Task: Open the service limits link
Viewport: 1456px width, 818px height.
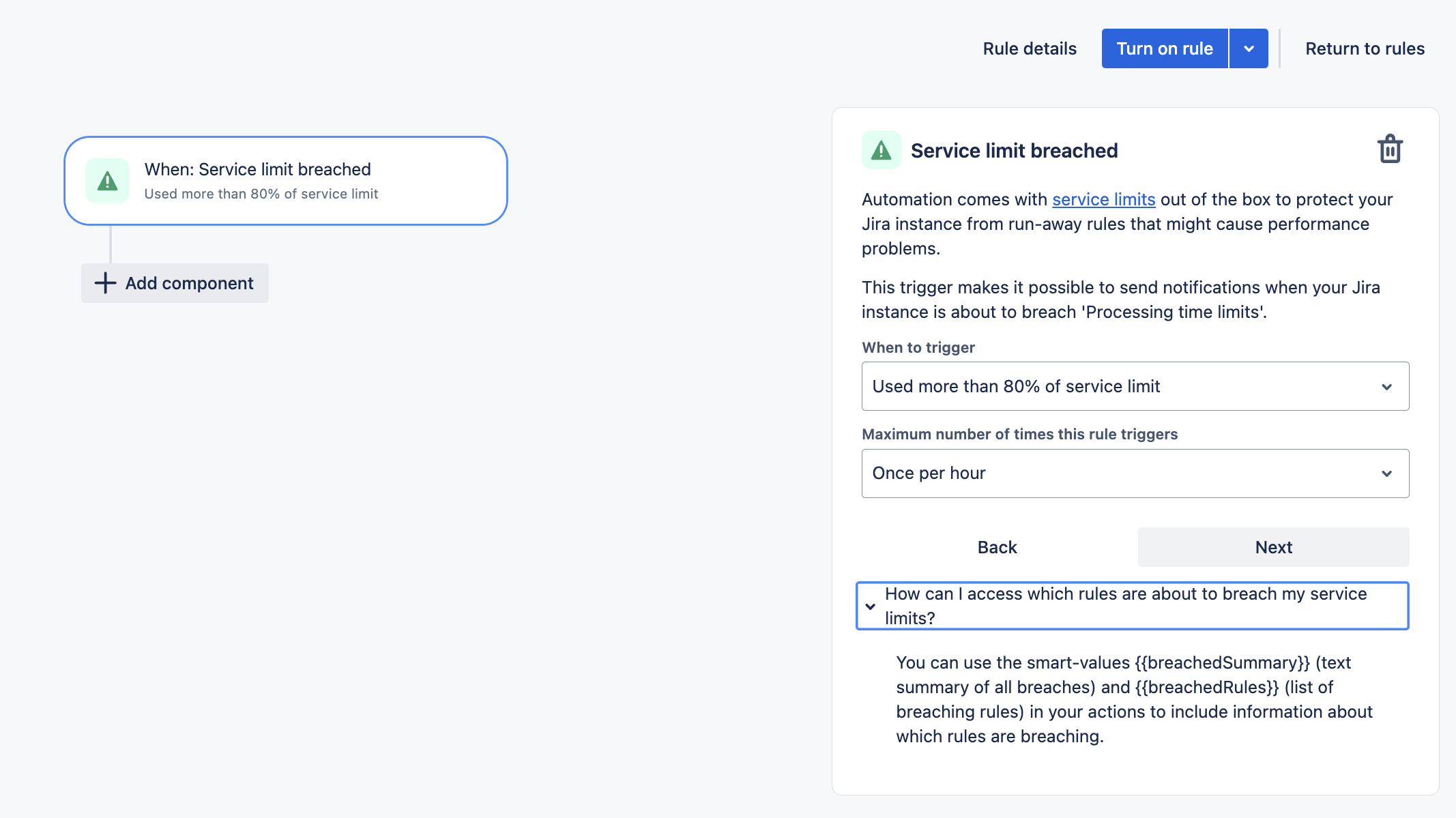Action: (1103, 199)
